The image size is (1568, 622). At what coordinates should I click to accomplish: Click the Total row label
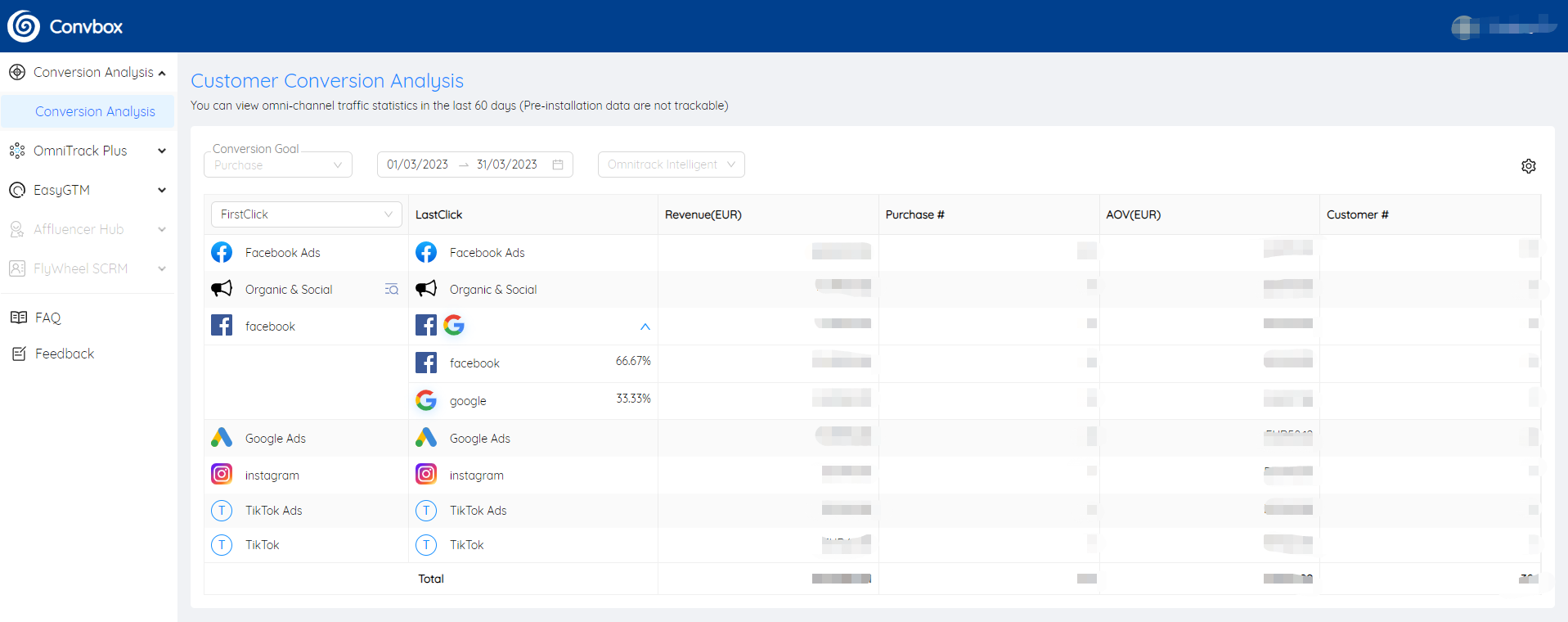coord(431,579)
